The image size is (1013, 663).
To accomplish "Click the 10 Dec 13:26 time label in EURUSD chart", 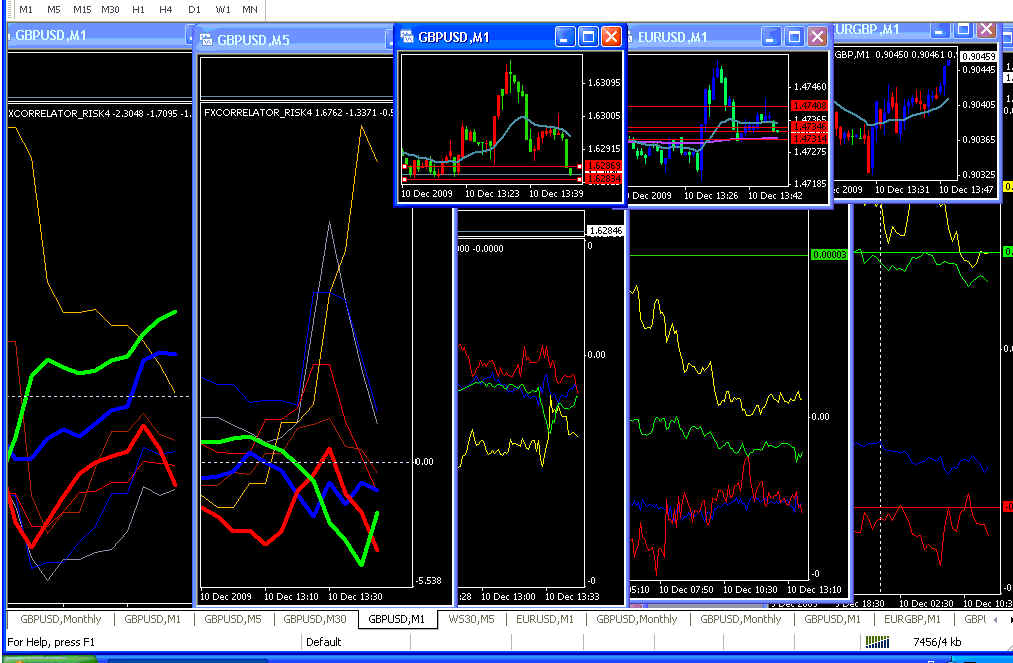I will coord(711,195).
